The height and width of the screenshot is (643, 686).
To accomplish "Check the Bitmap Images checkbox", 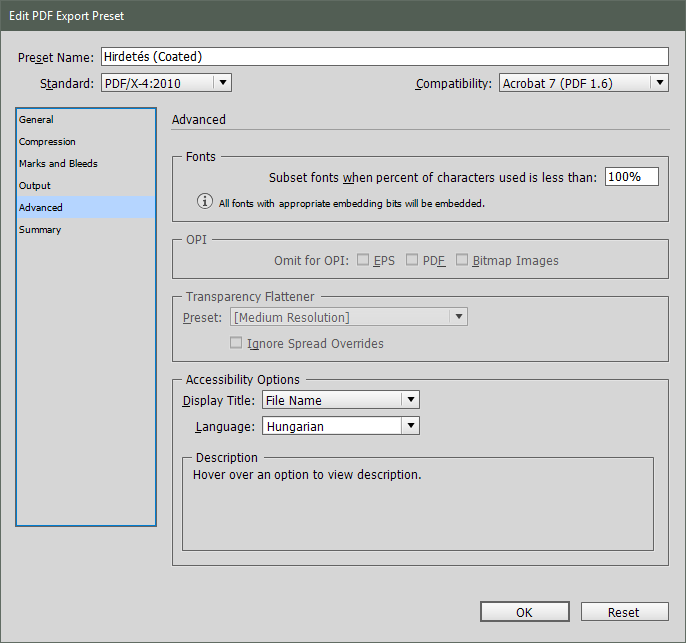I will tap(462, 261).
